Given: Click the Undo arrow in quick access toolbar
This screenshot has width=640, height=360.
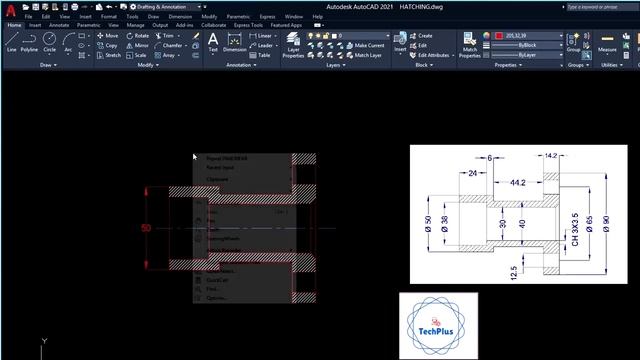Looking at the screenshot, I should pyautogui.click(x=109, y=7).
